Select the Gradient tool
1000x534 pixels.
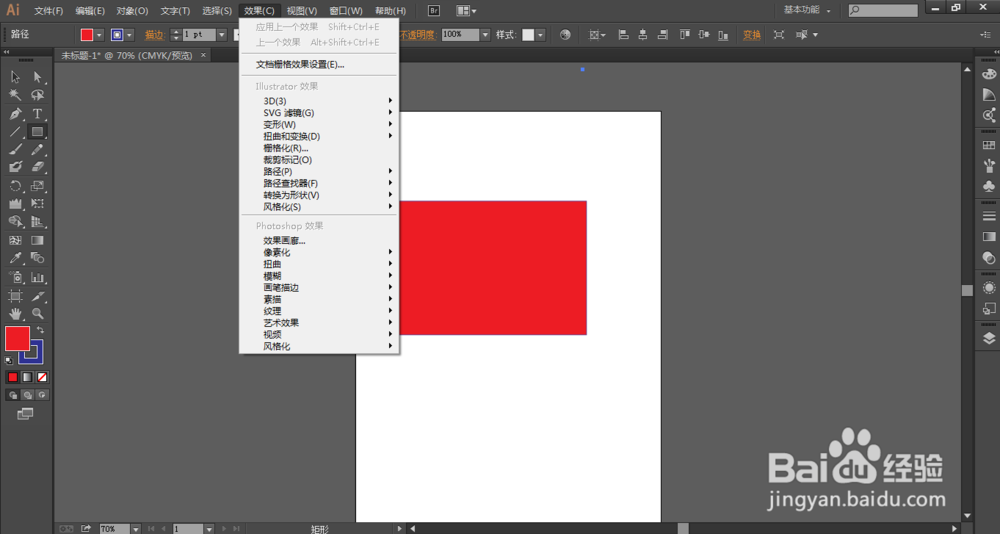tap(38, 241)
